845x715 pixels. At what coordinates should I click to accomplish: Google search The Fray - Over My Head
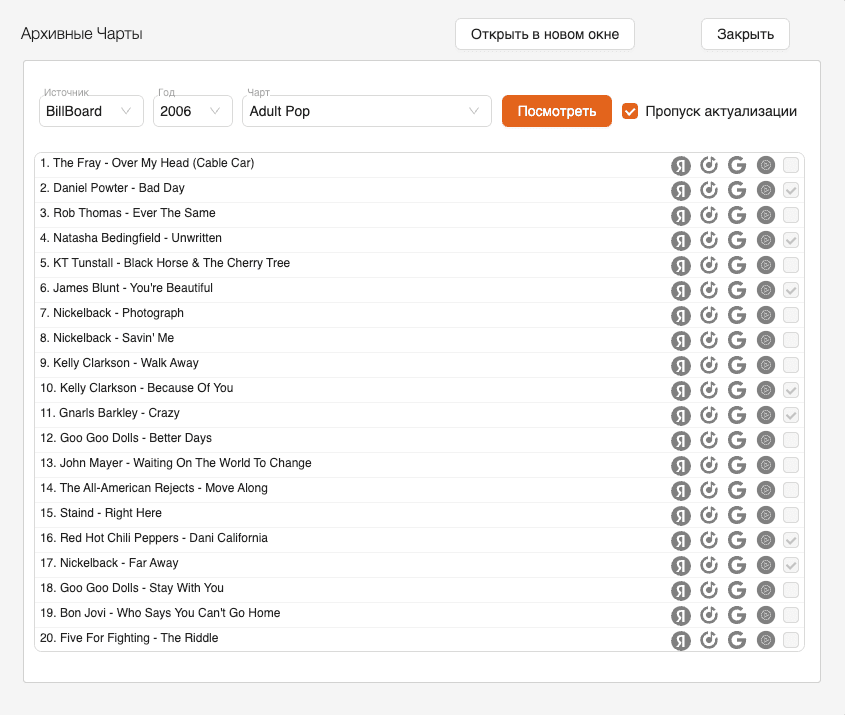(x=737, y=165)
